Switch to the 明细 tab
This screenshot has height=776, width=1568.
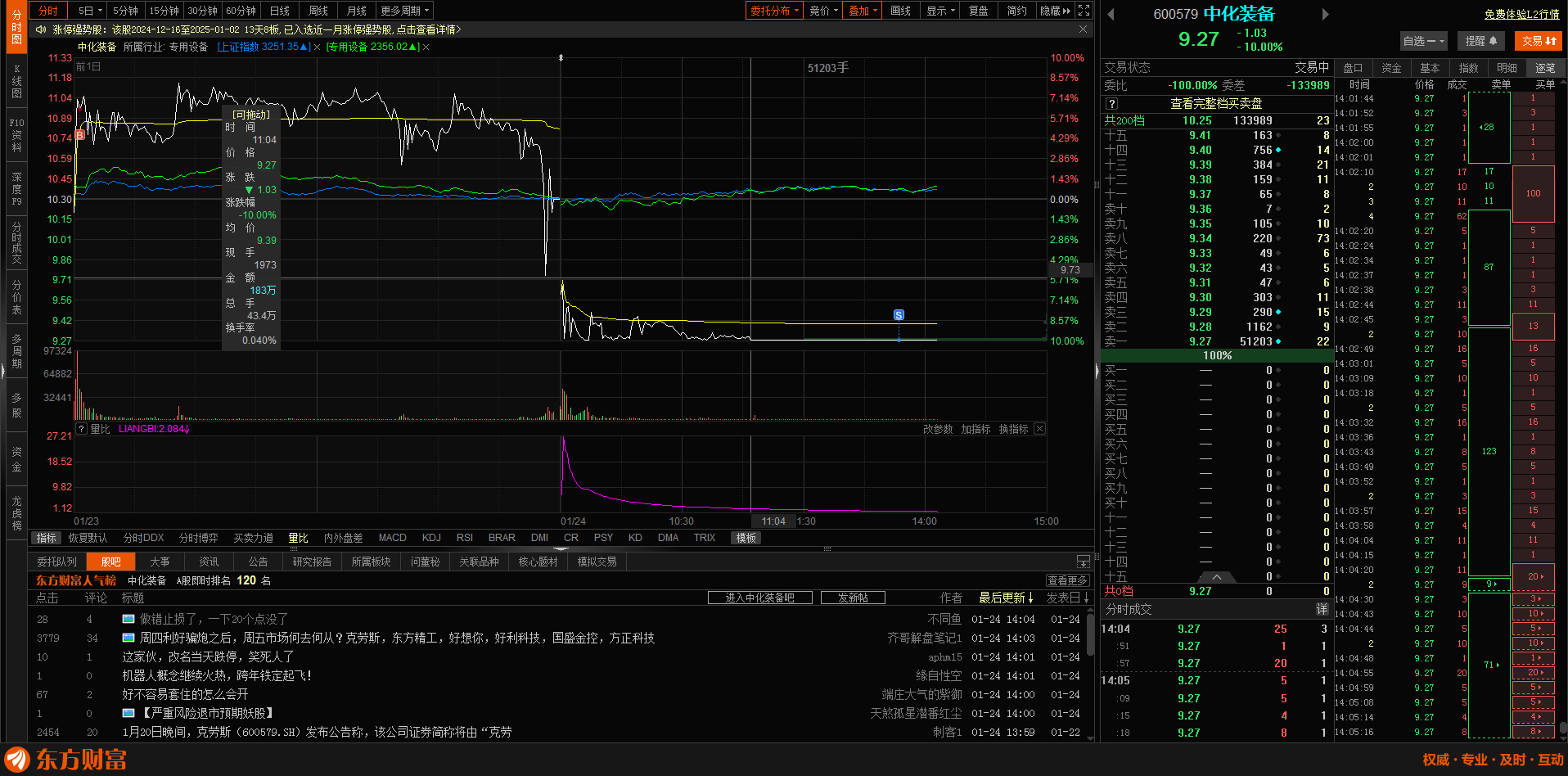click(1507, 68)
